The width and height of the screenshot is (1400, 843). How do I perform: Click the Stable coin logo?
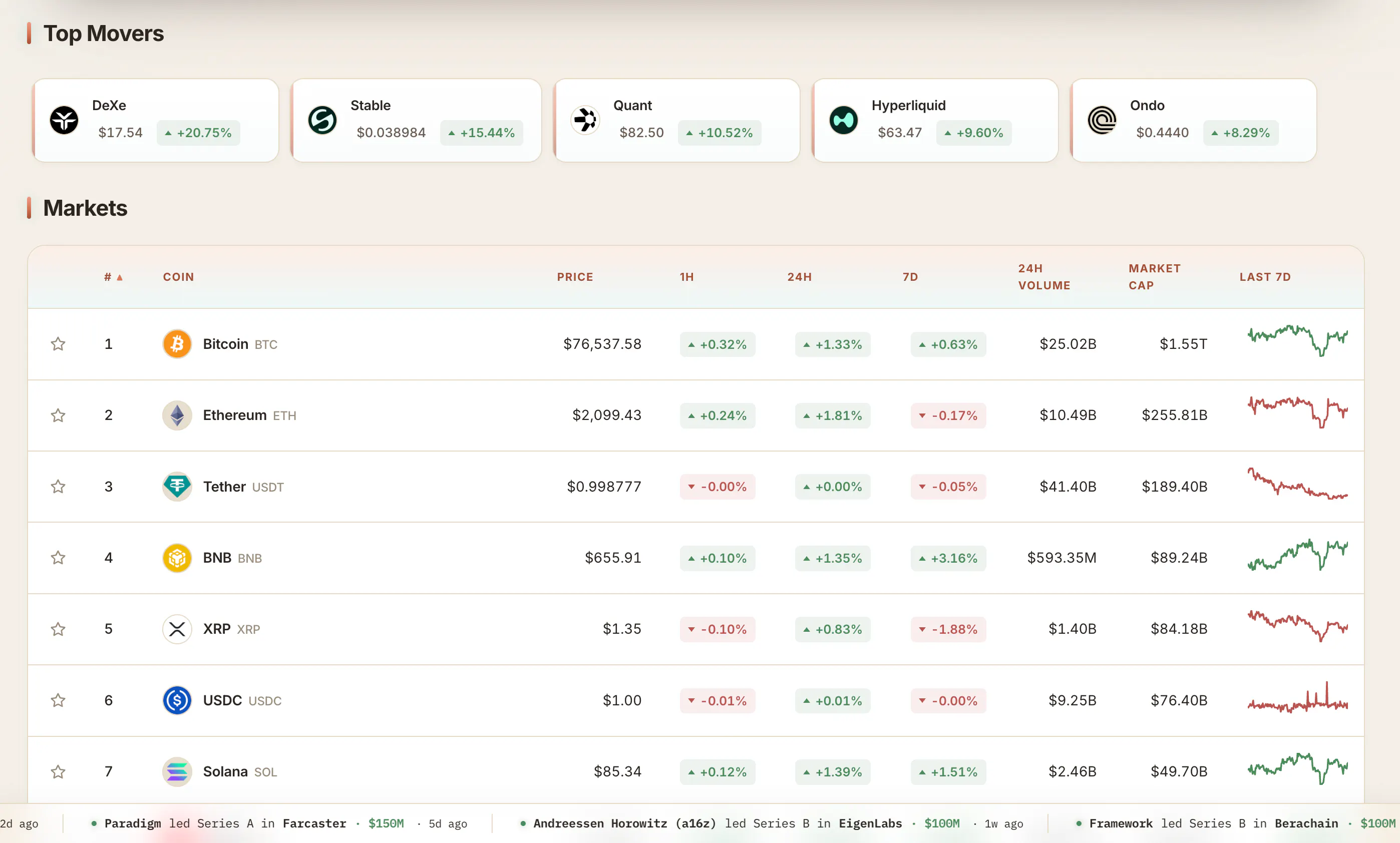coord(322,120)
